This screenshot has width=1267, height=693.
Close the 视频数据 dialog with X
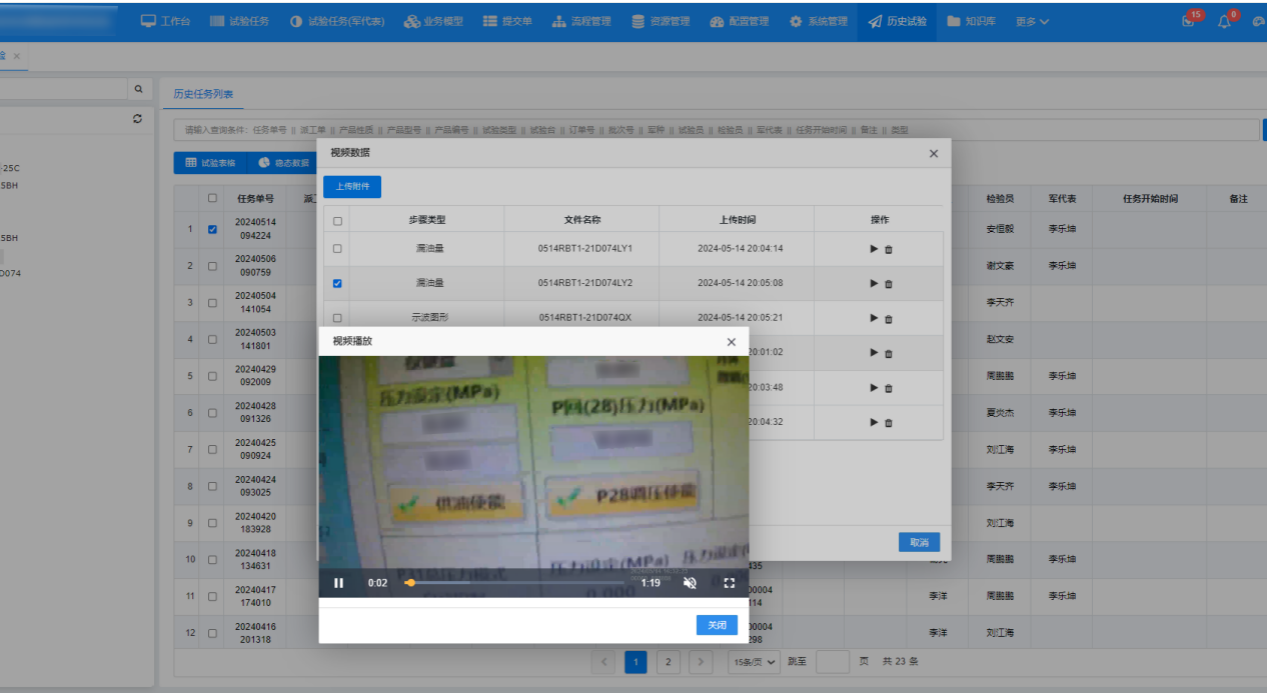934,153
